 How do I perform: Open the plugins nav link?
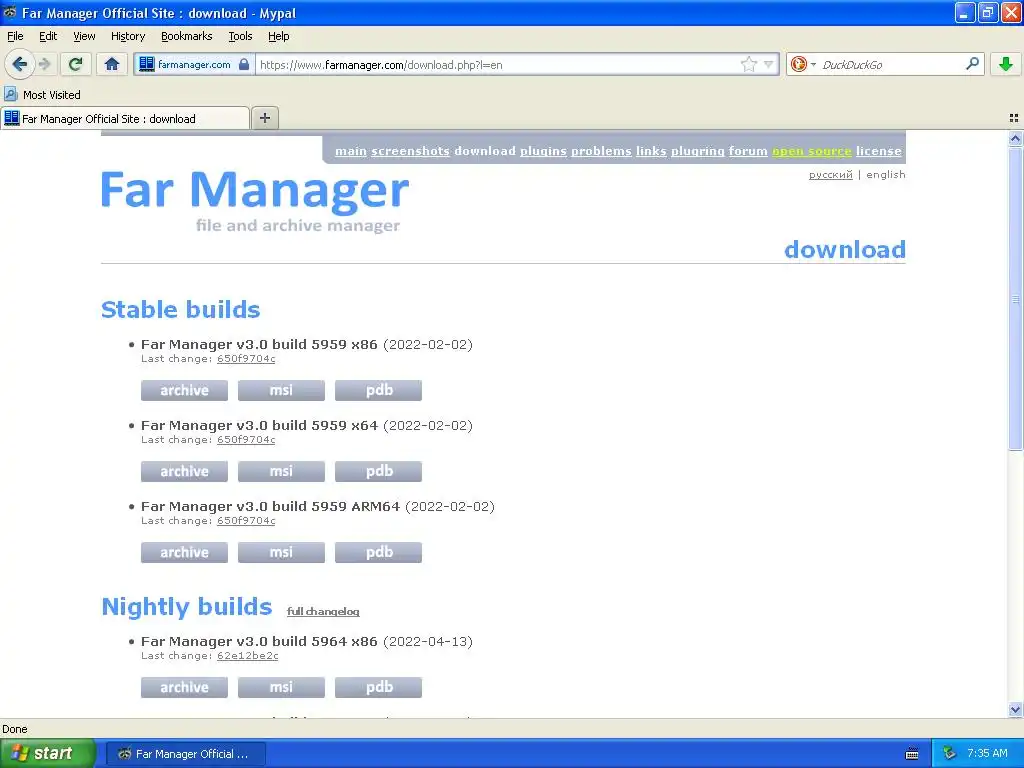pos(543,151)
